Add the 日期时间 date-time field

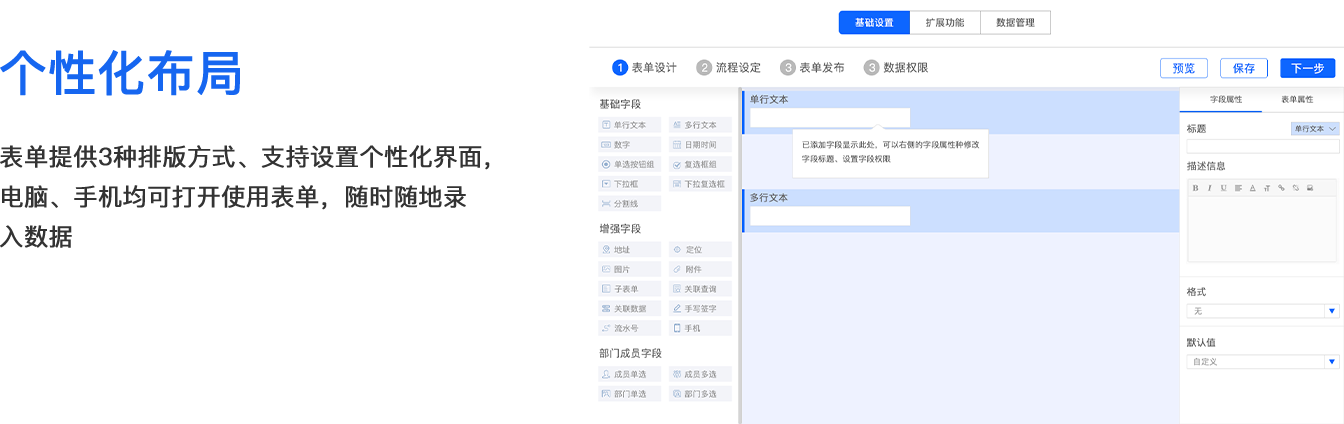pos(700,145)
